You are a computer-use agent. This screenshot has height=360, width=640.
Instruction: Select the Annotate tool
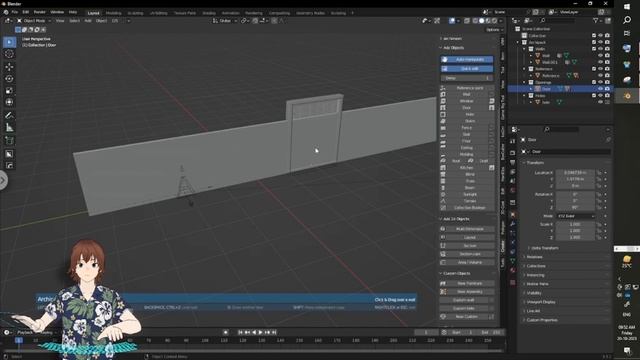point(9,116)
